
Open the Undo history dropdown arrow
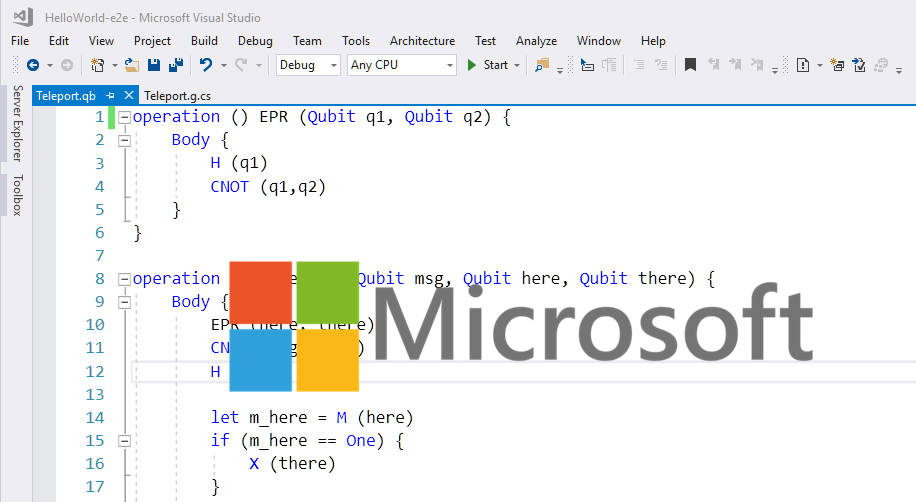(x=224, y=65)
